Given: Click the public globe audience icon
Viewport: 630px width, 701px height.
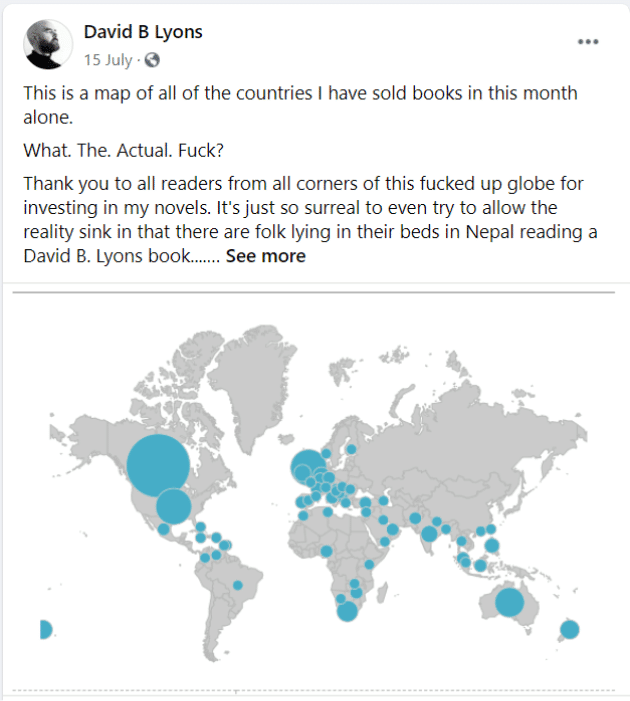Looking at the screenshot, I should [152, 59].
